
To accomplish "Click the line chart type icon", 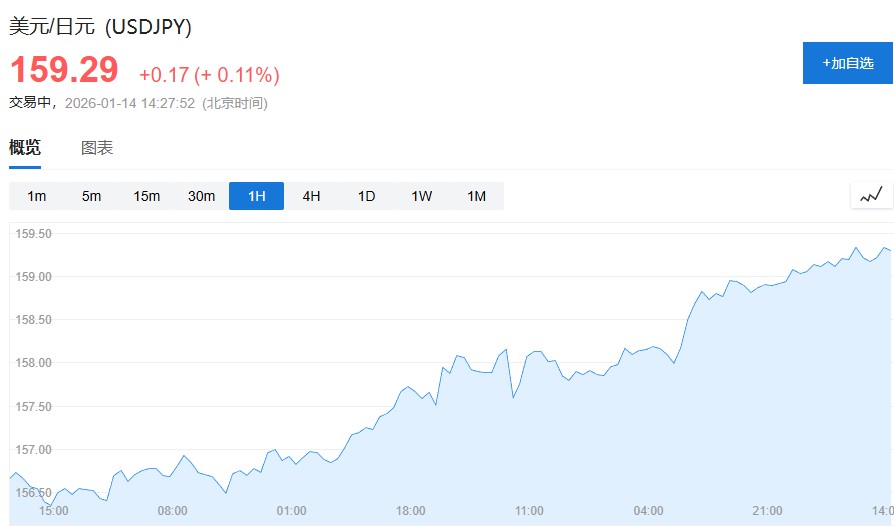I will pos(871,195).
